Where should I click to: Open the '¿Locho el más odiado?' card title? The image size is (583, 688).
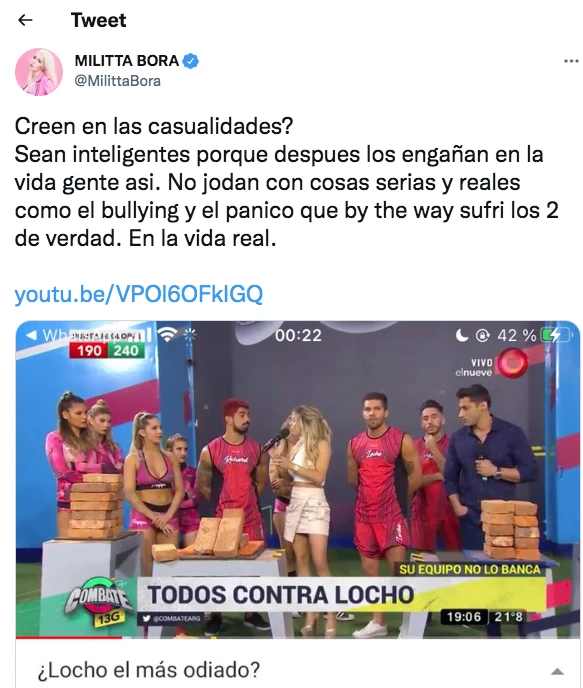click(149, 670)
